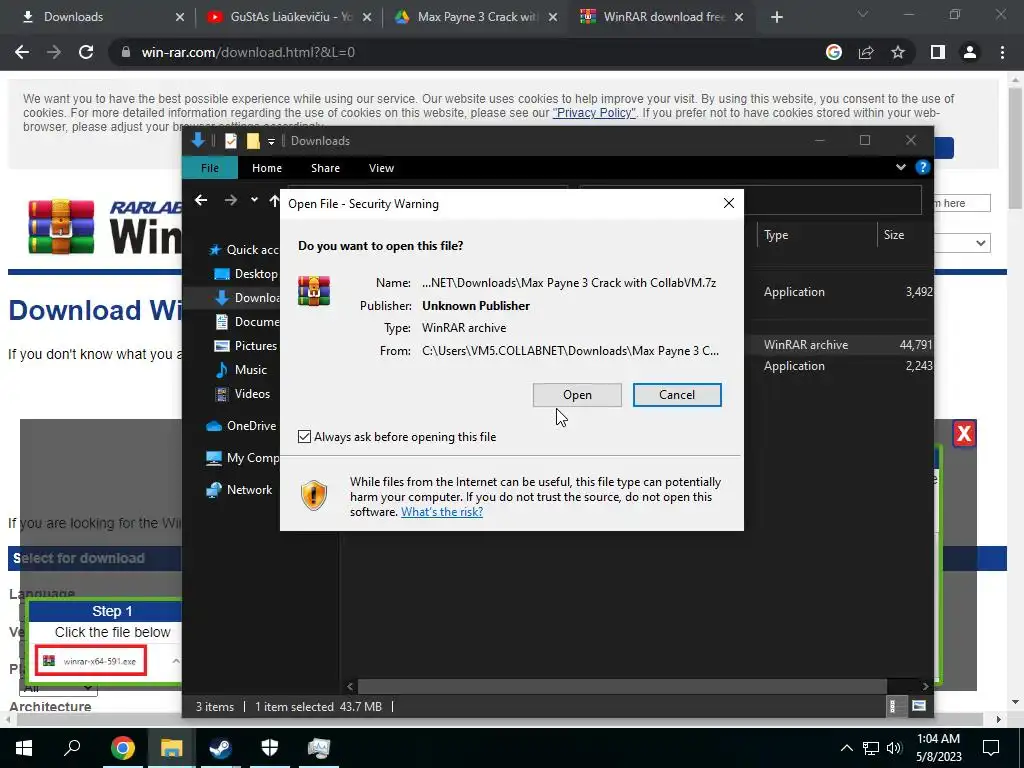Select Network in explorer sidebar
The height and width of the screenshot is (768, 1024).
[239, 490]
